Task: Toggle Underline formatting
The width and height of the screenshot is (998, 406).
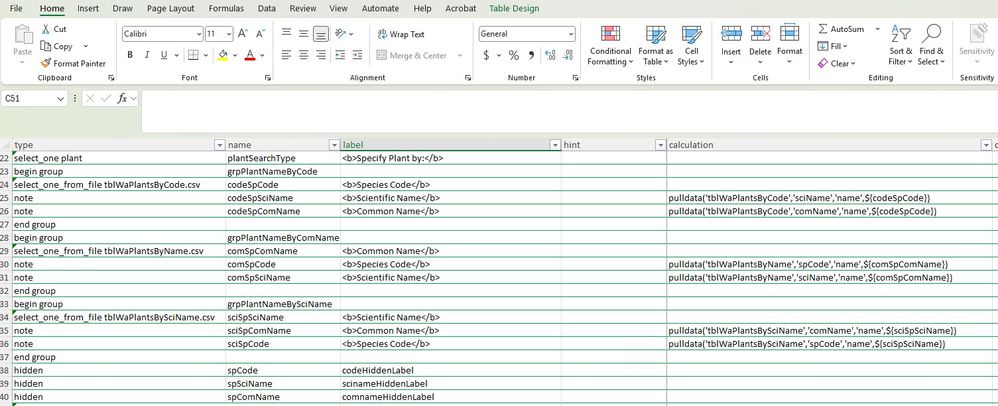Action: coord(164,55)
